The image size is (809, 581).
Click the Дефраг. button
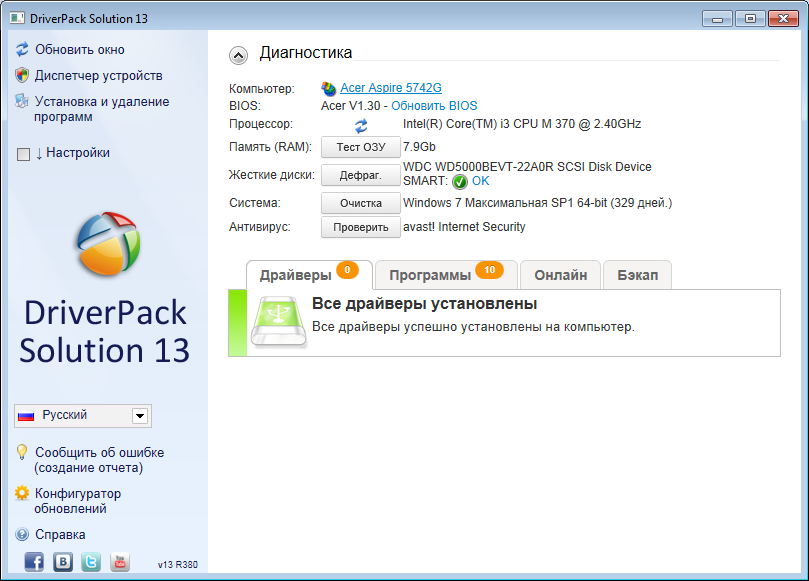(x=361, y=175)
